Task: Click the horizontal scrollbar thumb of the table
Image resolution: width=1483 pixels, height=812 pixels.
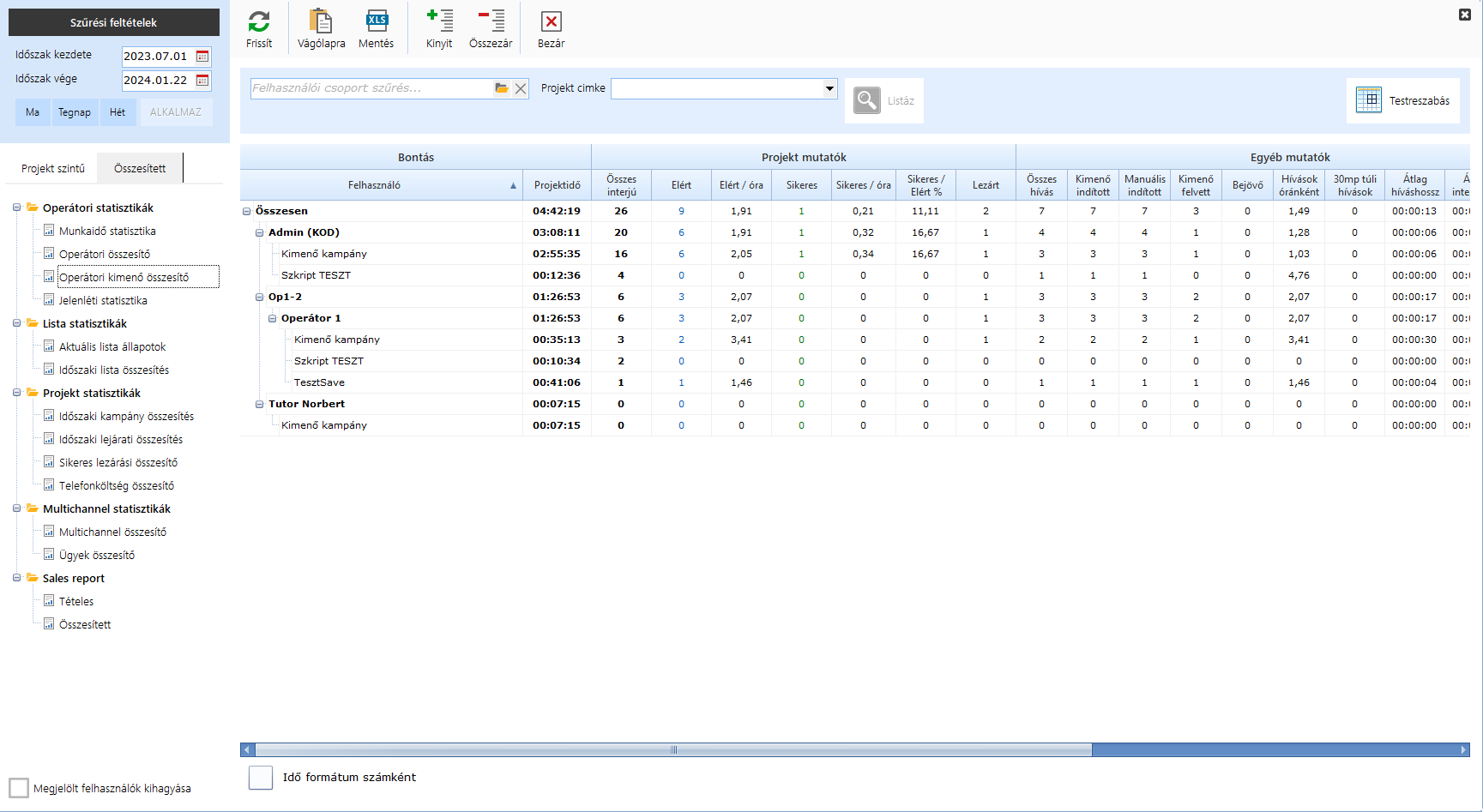Action: click(x=673, y=750)
